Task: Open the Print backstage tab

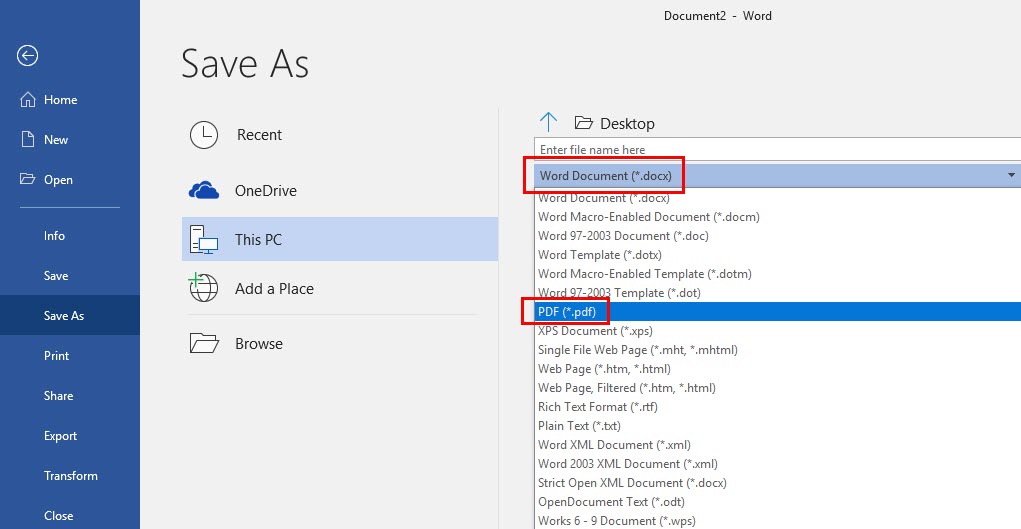Action: pyautogui.click(x=70, y=356)
